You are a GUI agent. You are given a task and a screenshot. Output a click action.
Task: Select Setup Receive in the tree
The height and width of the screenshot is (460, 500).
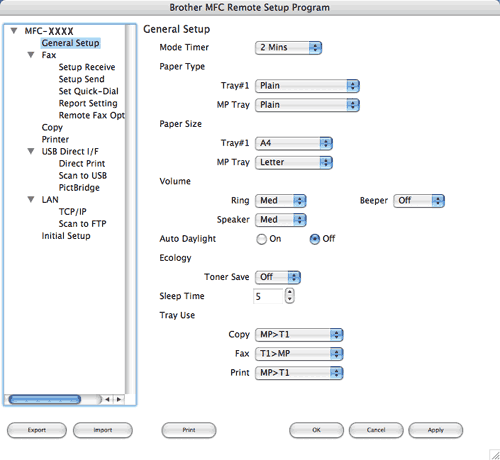(87, 67)
